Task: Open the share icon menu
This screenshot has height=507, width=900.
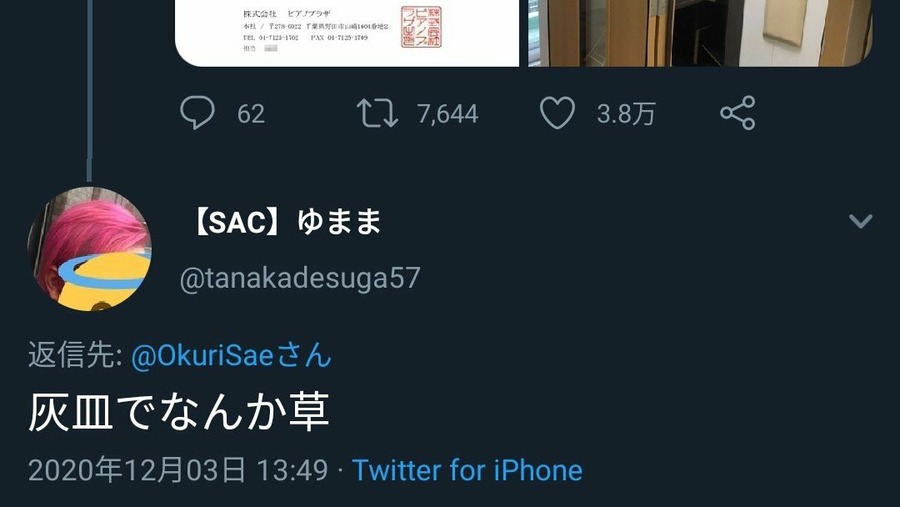Action: pos(738,113)
